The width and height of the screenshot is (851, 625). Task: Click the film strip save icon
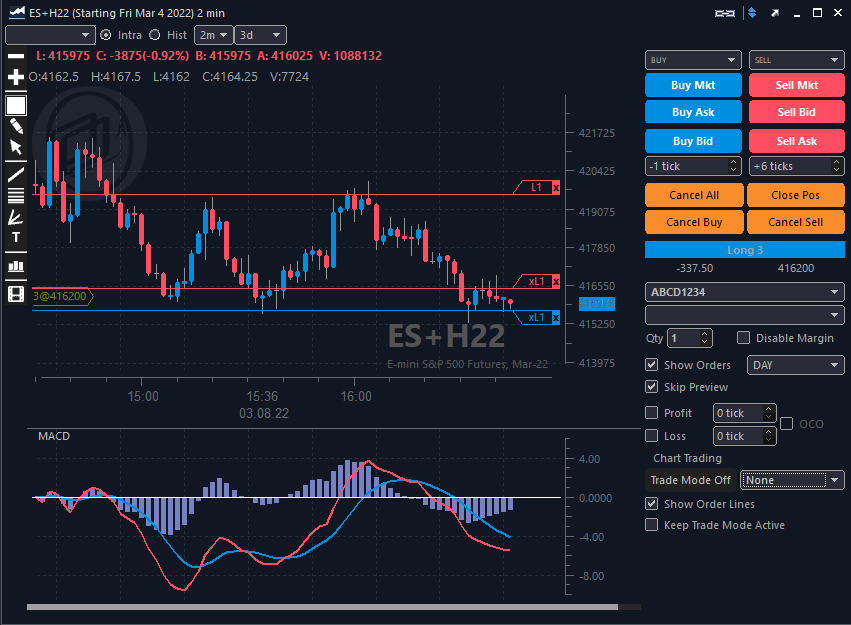pos(16,294)
